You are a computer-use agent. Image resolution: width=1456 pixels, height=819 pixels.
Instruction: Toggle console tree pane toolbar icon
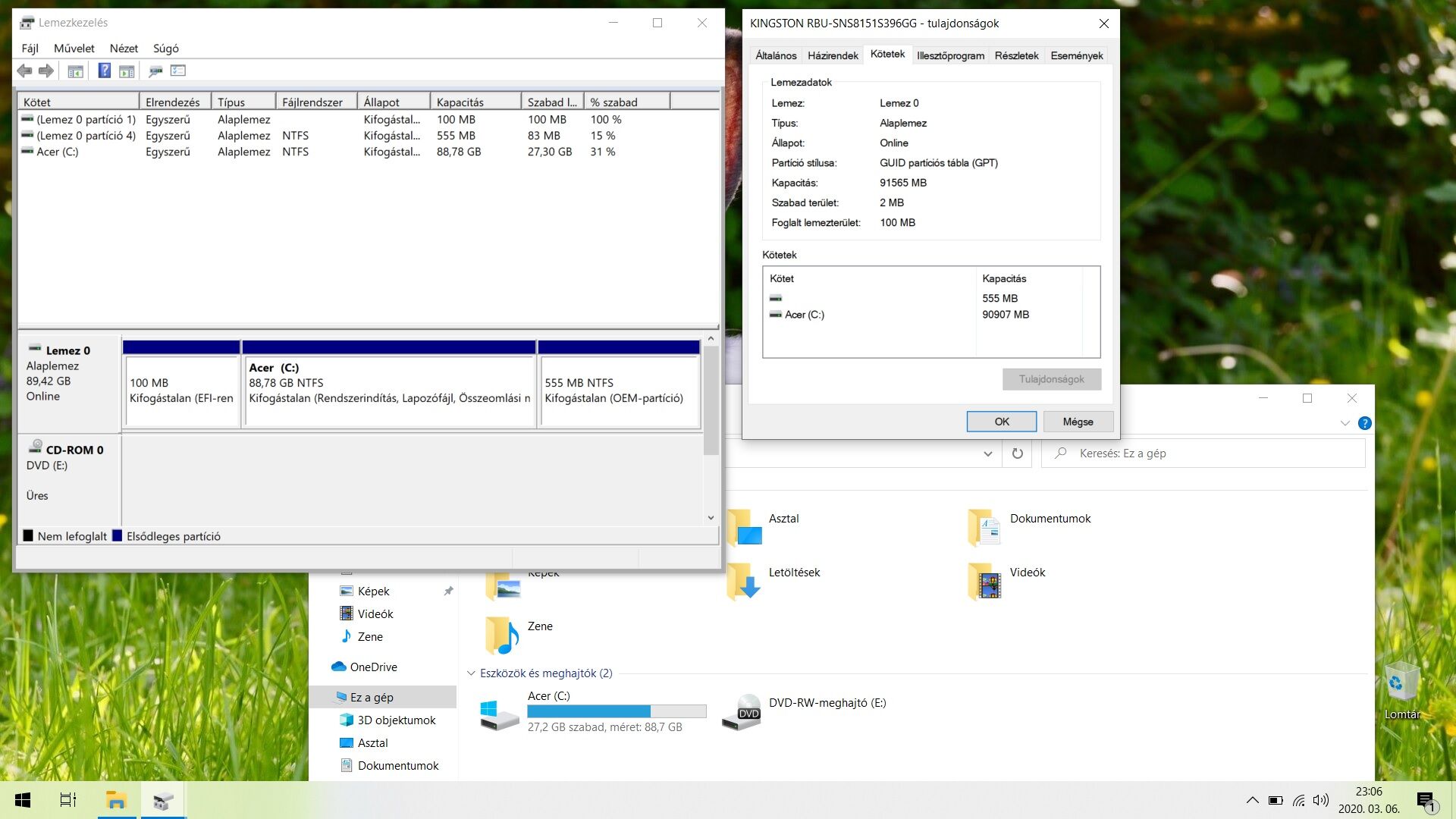[x=75, y=71]
